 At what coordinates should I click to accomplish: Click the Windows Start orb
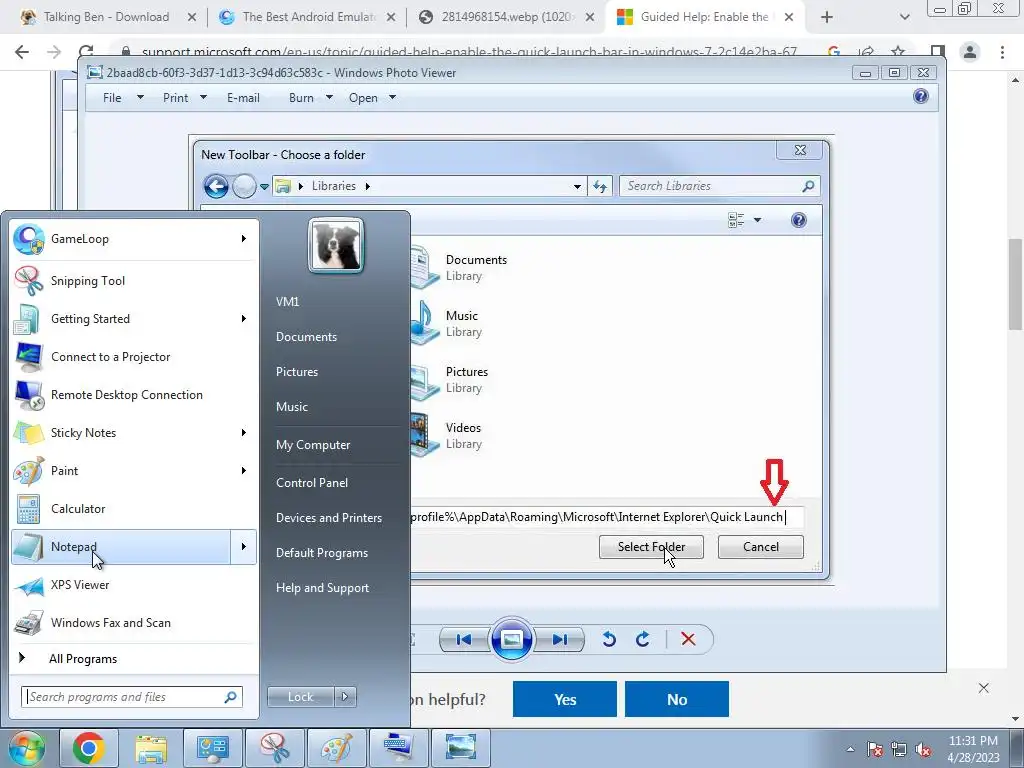[26, 748]
